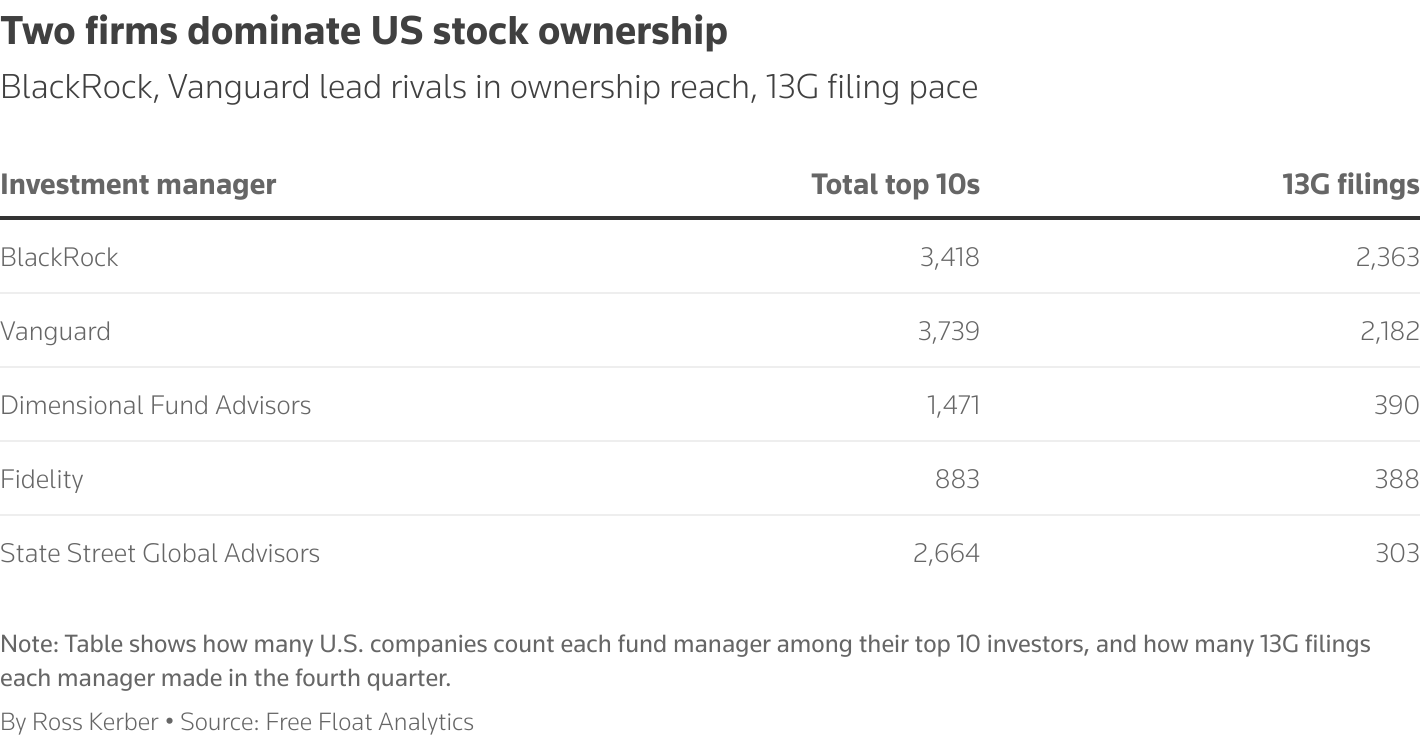Click the "13G filings" column header

coord(1350,185)
